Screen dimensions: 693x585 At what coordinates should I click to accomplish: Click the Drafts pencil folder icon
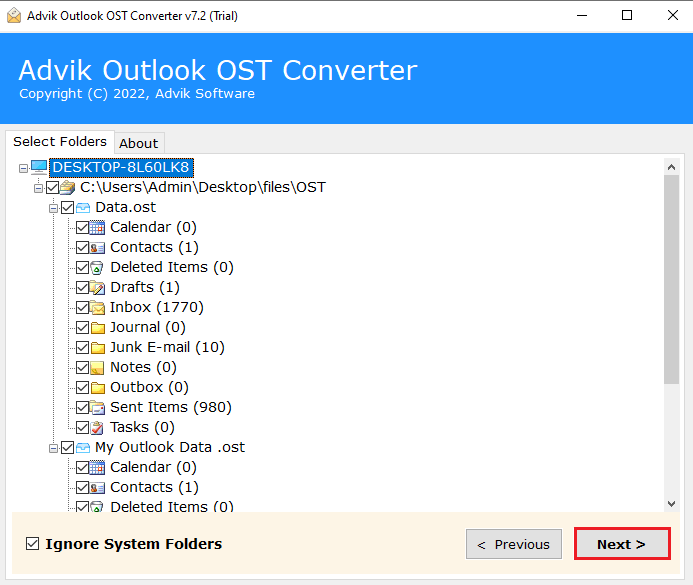coord(97,288)
